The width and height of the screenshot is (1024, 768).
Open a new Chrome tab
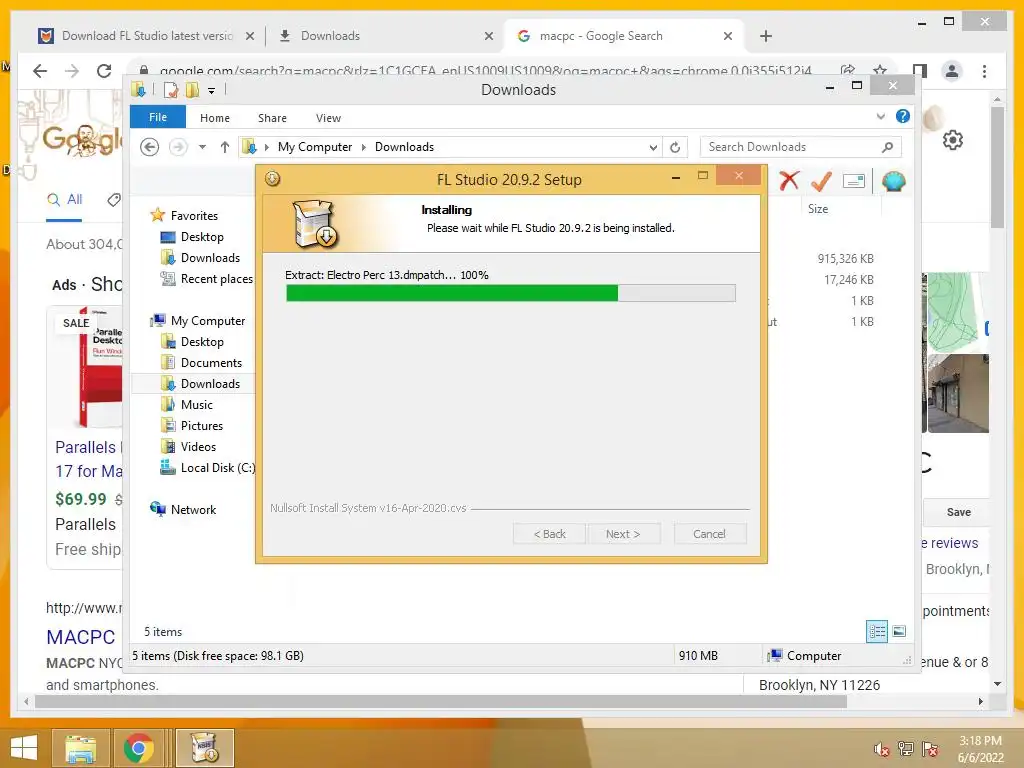[x=766, y=36]
